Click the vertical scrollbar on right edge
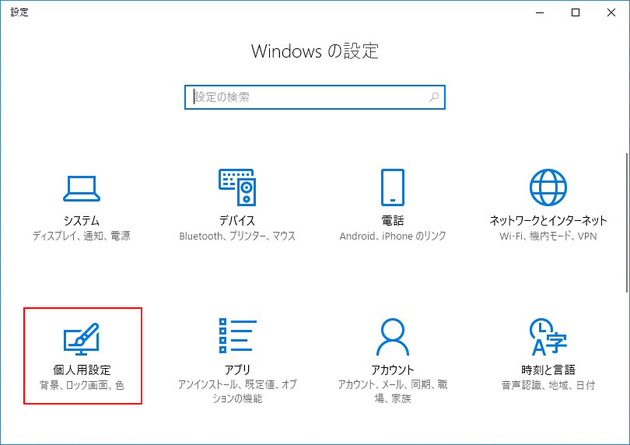Viewport: 630px width, 445px height. tap(627, 222)
